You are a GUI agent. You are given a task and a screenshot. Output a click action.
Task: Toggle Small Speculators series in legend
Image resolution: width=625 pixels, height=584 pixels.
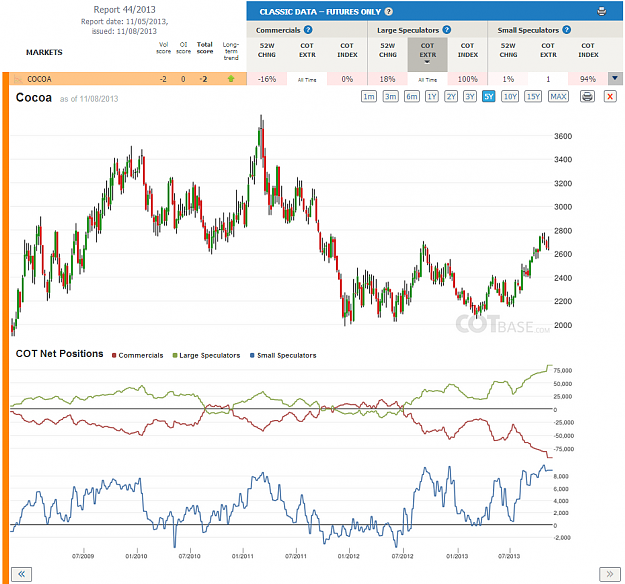coord(283,355)
